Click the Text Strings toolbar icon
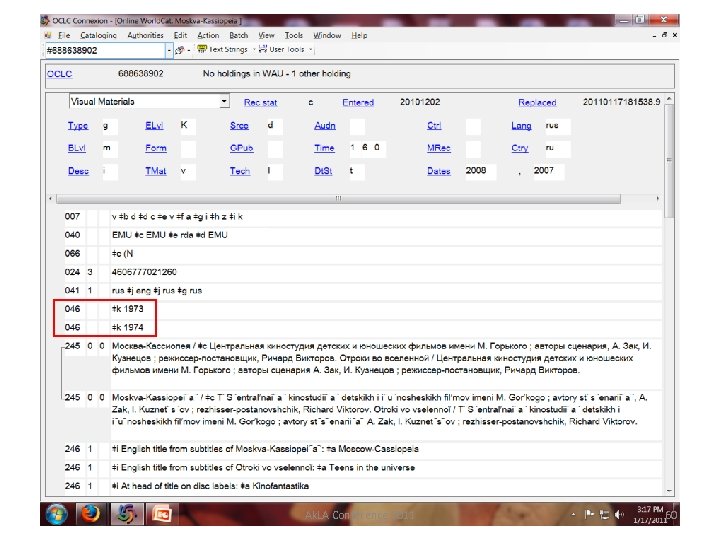Viewport: 720px width, 540px height. (x=202, y=49)
